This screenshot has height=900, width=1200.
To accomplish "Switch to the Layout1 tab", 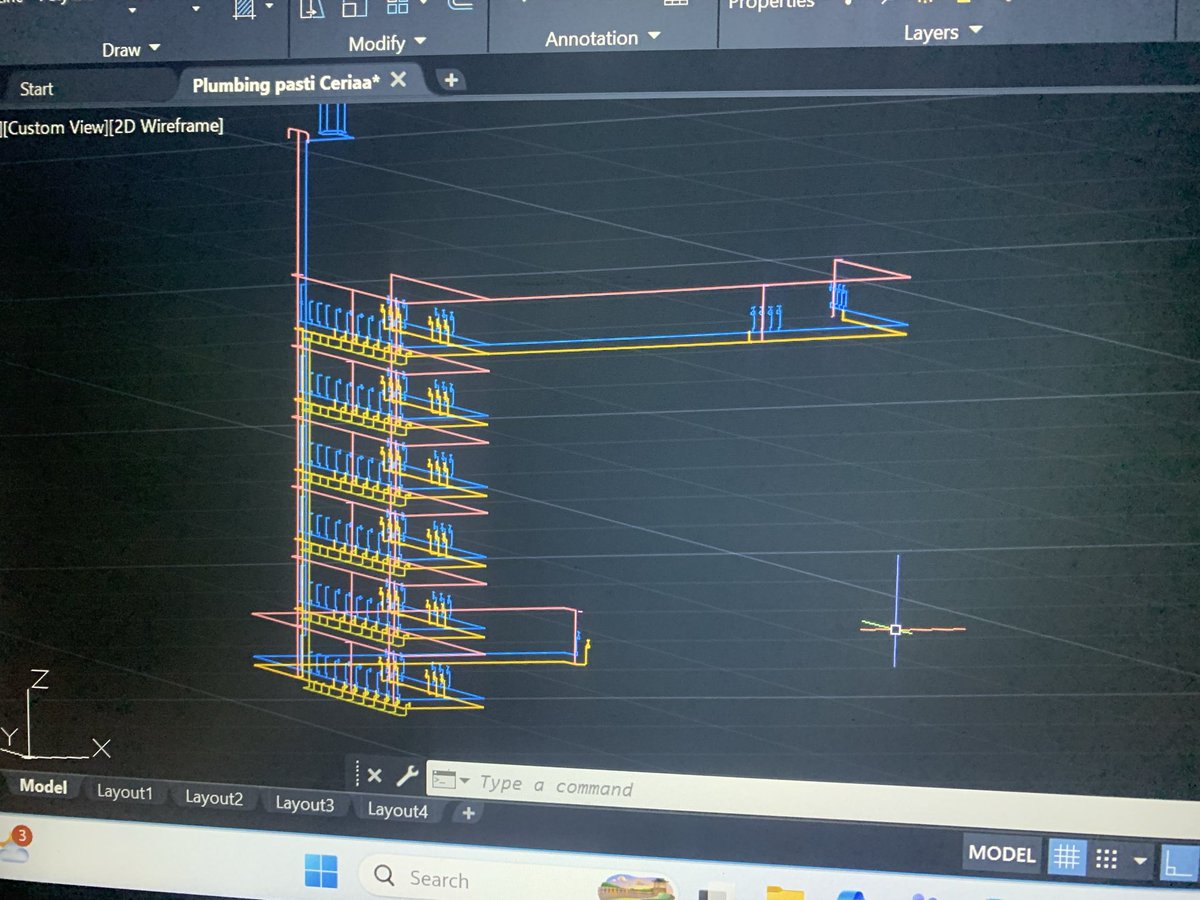I will pyautogui.click(x=124, y=793).
